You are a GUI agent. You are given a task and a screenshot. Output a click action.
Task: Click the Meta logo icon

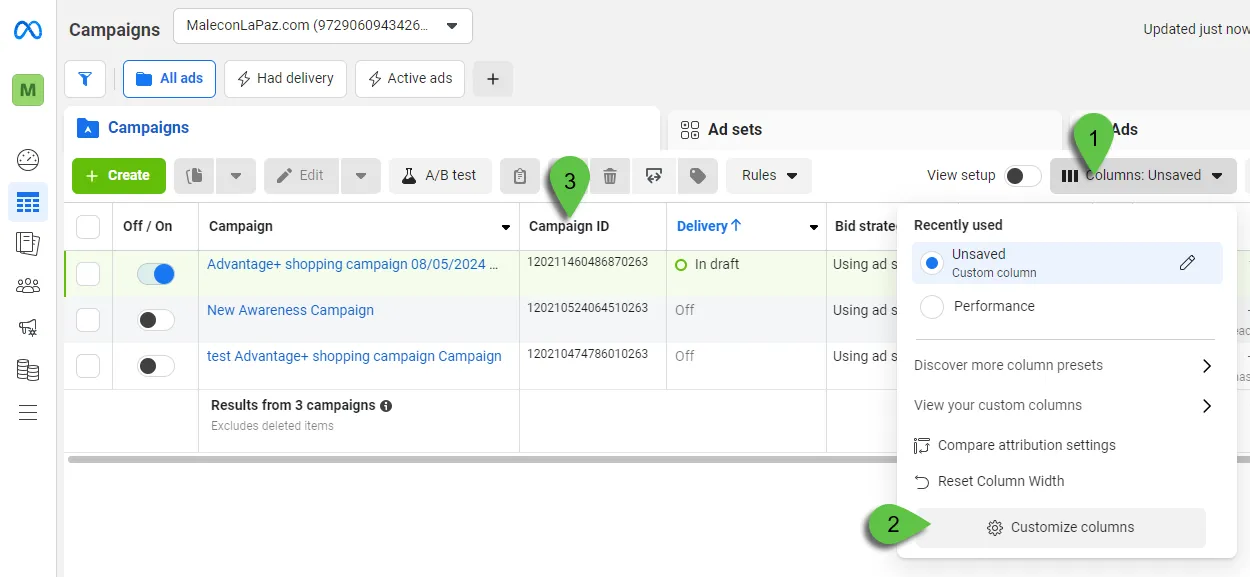pyautogui.click(x=28, y=30)
